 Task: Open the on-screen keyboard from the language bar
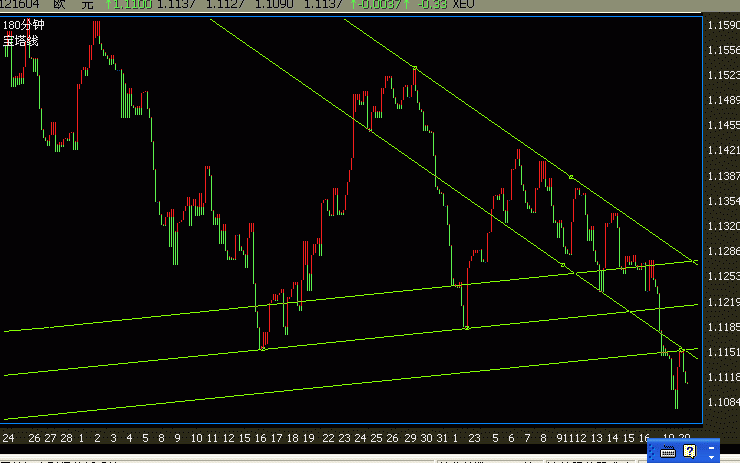coord(667,452)
